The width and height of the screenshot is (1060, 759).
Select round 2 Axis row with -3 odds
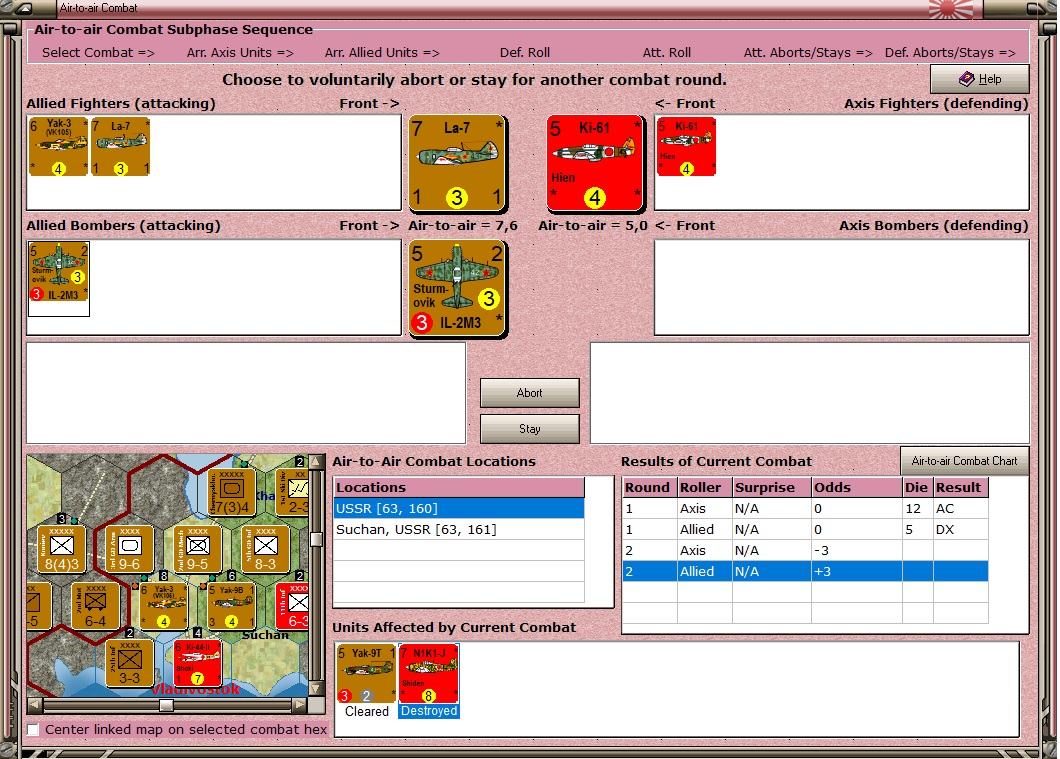pos(805,550)
